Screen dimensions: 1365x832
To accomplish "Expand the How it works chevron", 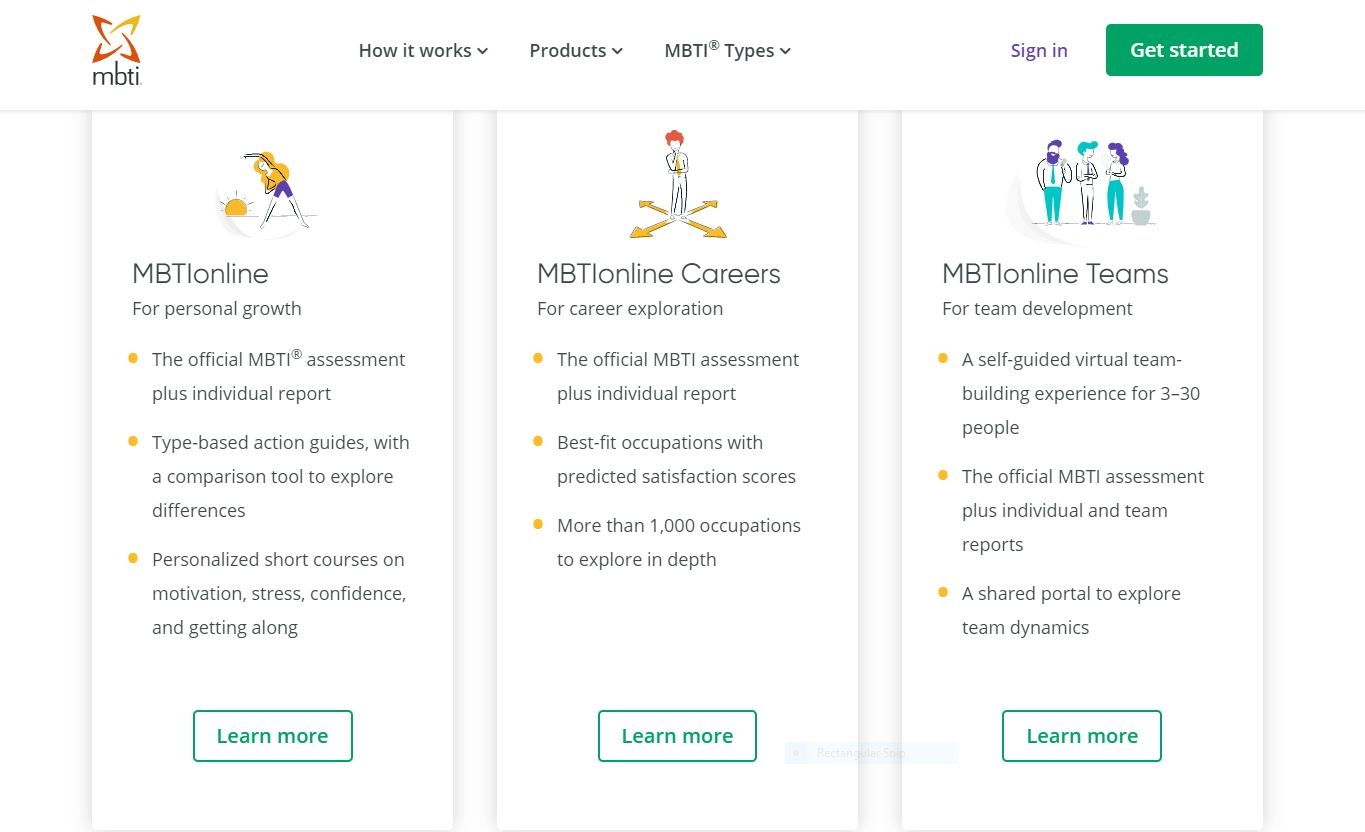I will pos(483,51).
